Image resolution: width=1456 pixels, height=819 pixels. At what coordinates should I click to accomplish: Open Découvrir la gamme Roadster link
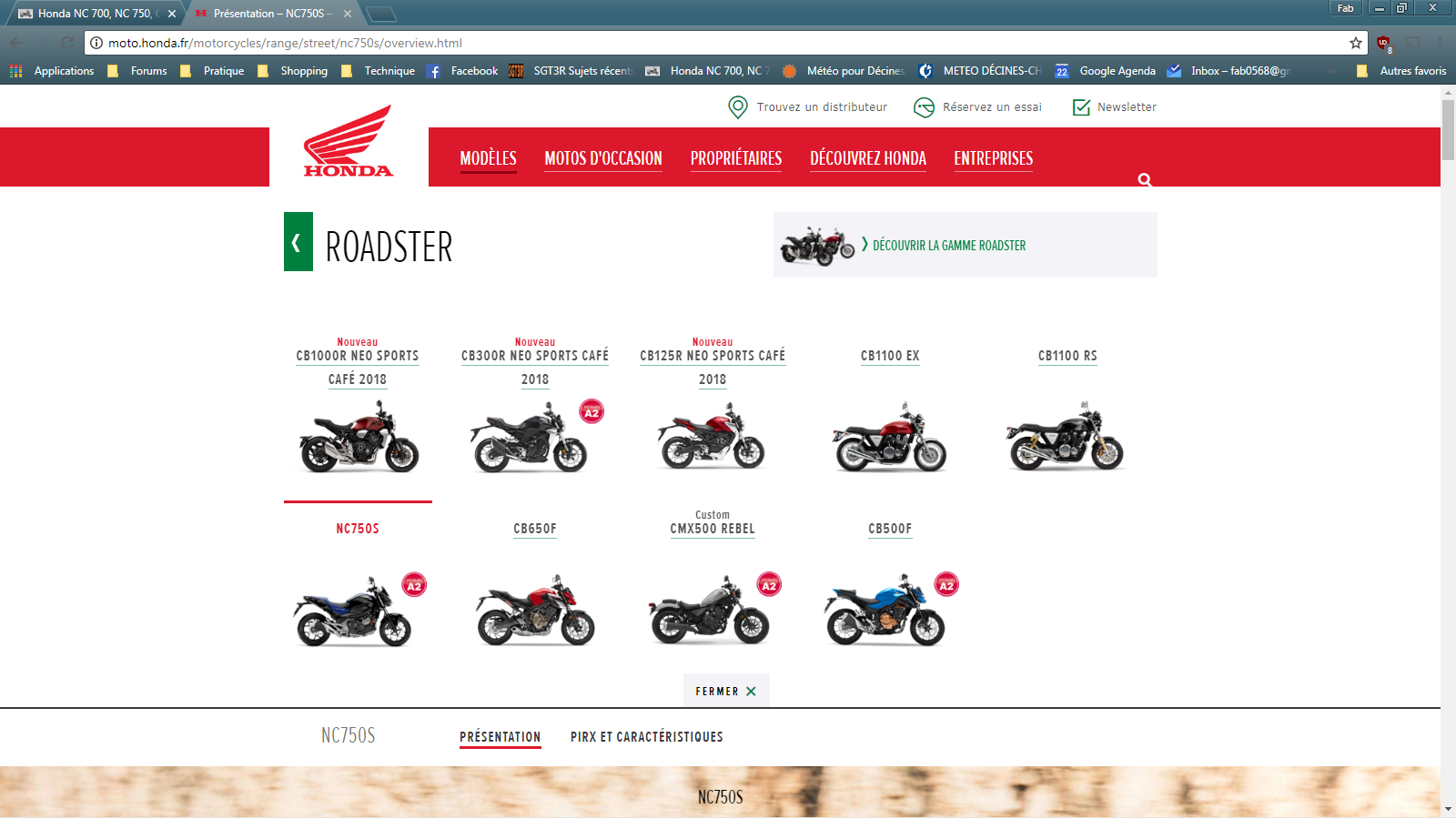[x=948, y=246]
